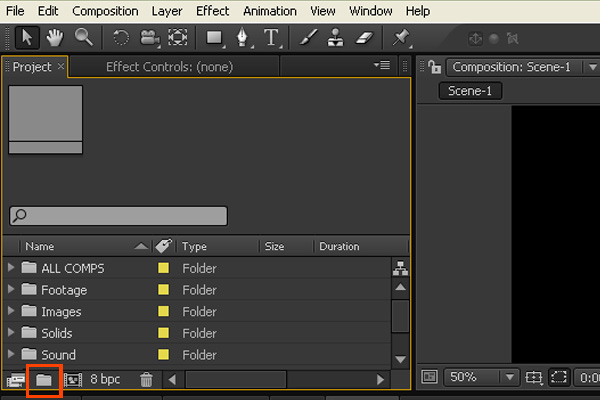The width and height of the screenshot is (600, 400).
Task: Open the View menu
Action: (x=323, y=11)
